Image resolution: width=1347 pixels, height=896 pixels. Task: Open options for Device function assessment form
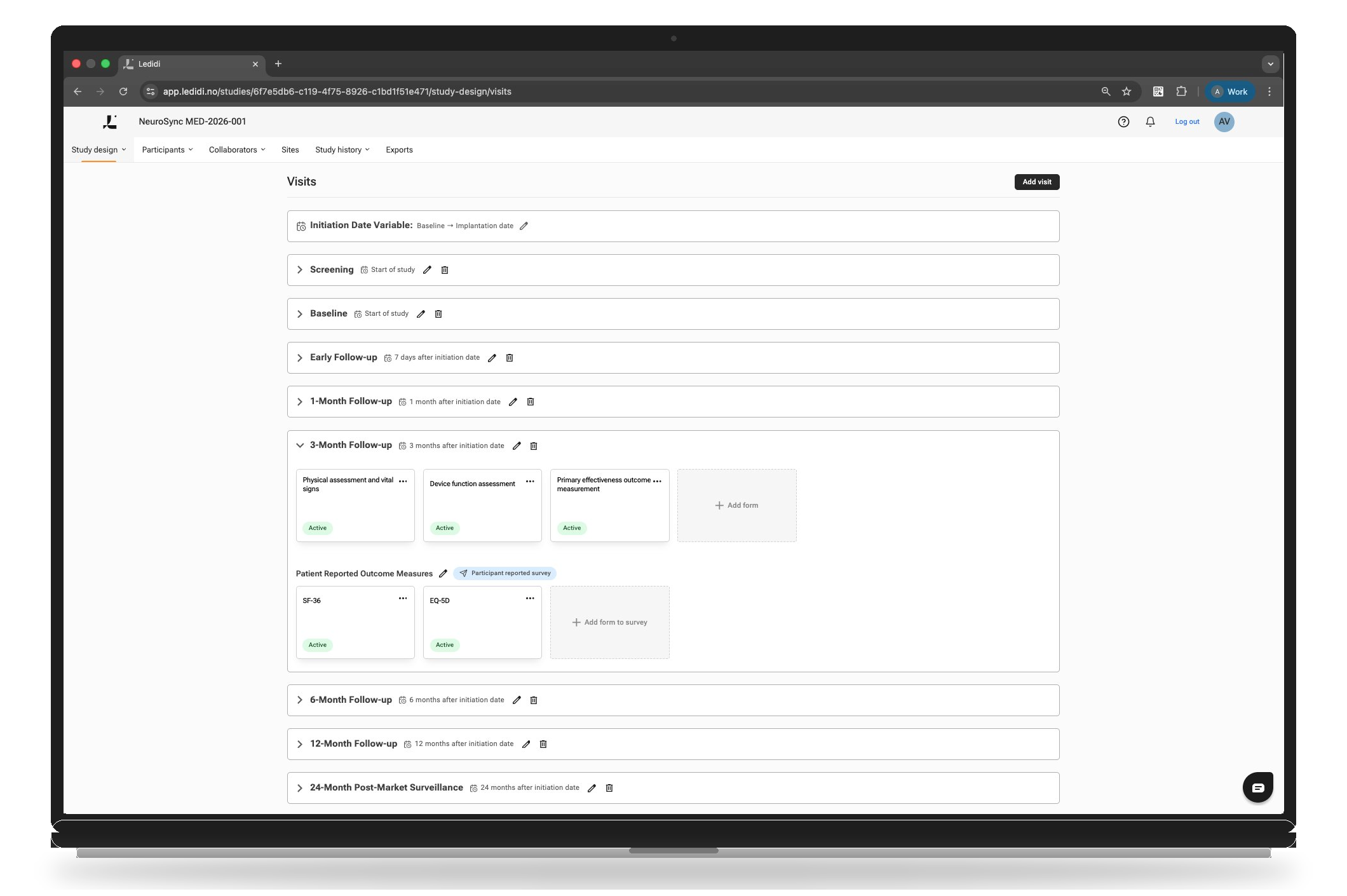pyautogui.click(x=530, y=482)
